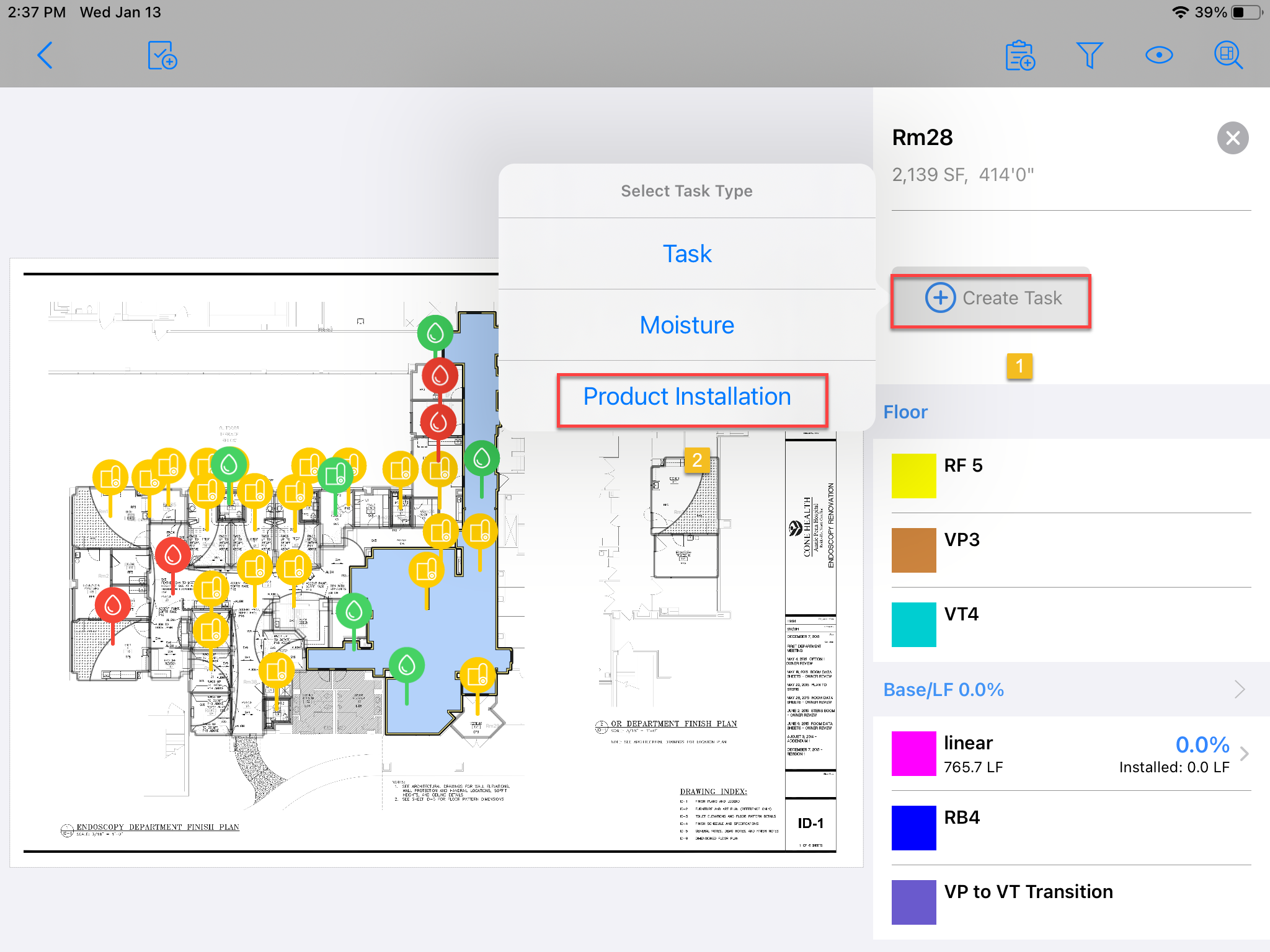Open the filter funnel icon

(1089, 56)
